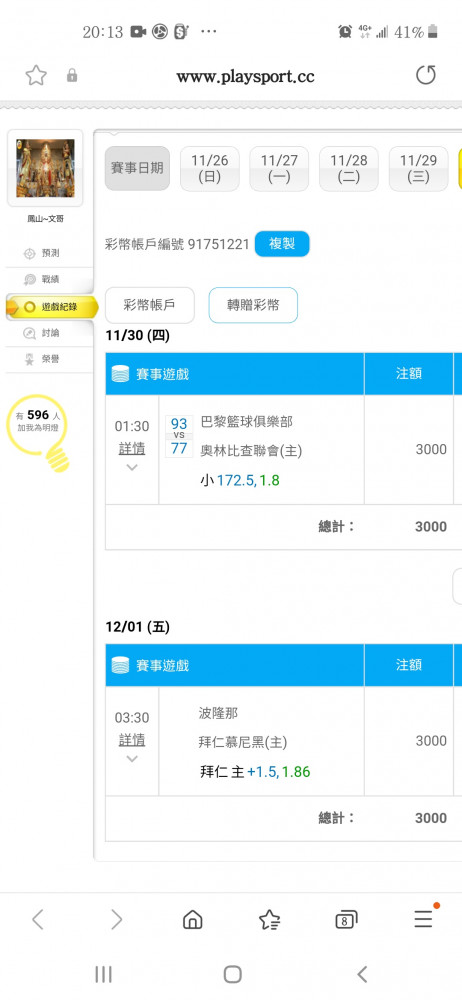The width and height of the screenshot is (462, 1000).
Task: Tap the bookmark star icon in address bar
Action: point(36,76)
